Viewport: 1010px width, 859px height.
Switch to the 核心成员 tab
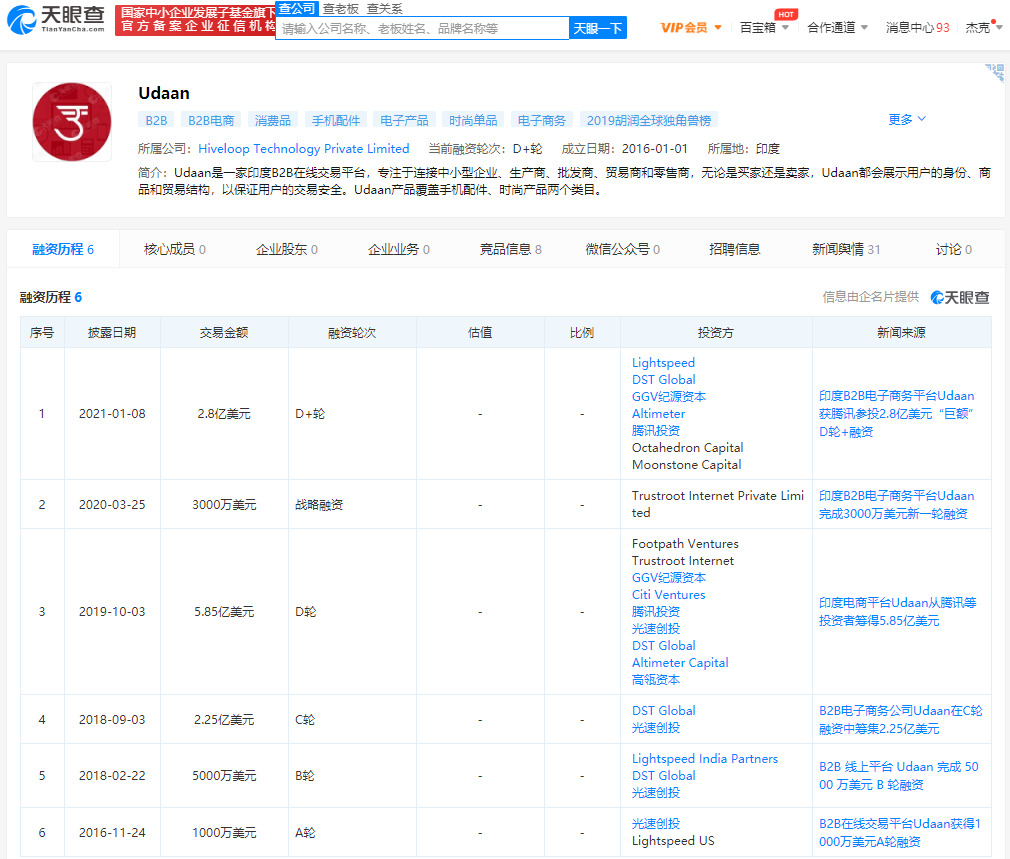175,249
